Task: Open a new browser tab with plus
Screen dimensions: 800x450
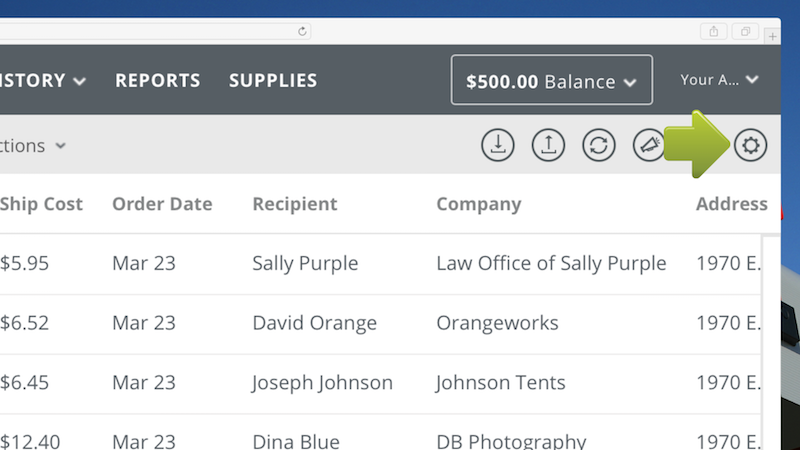Action: (772, 36)
